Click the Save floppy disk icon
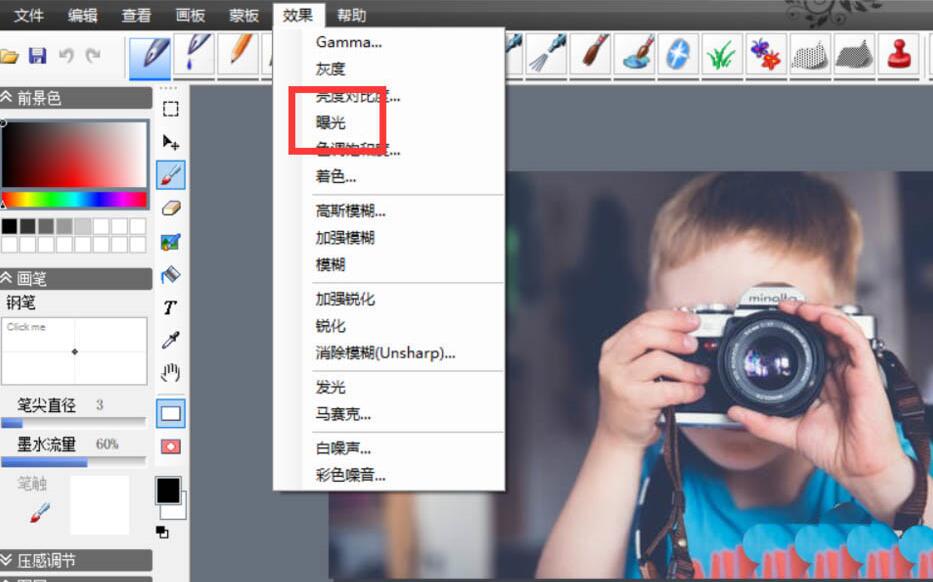933x582 pixels. click(37, 55)
